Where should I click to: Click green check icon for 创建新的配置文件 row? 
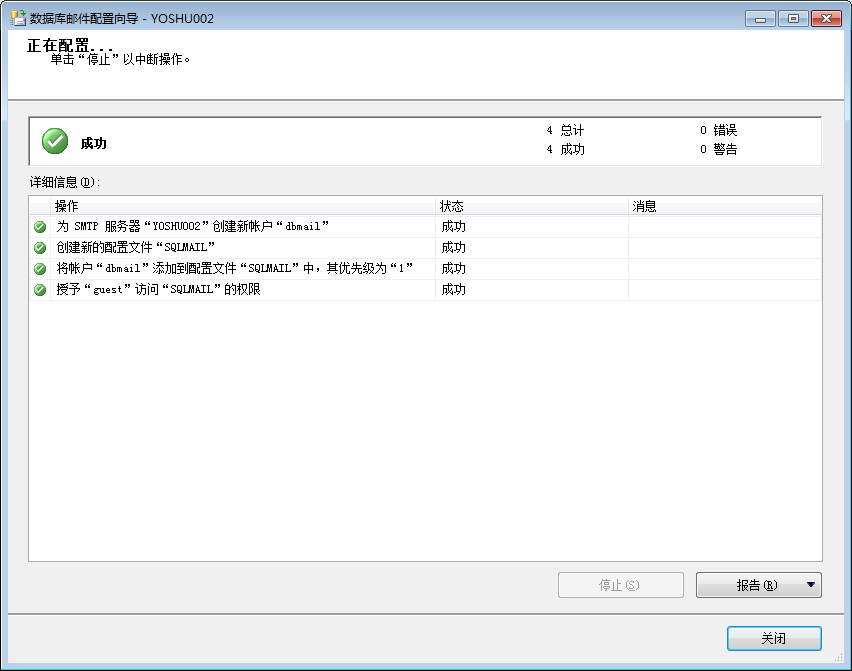(40, 248)
